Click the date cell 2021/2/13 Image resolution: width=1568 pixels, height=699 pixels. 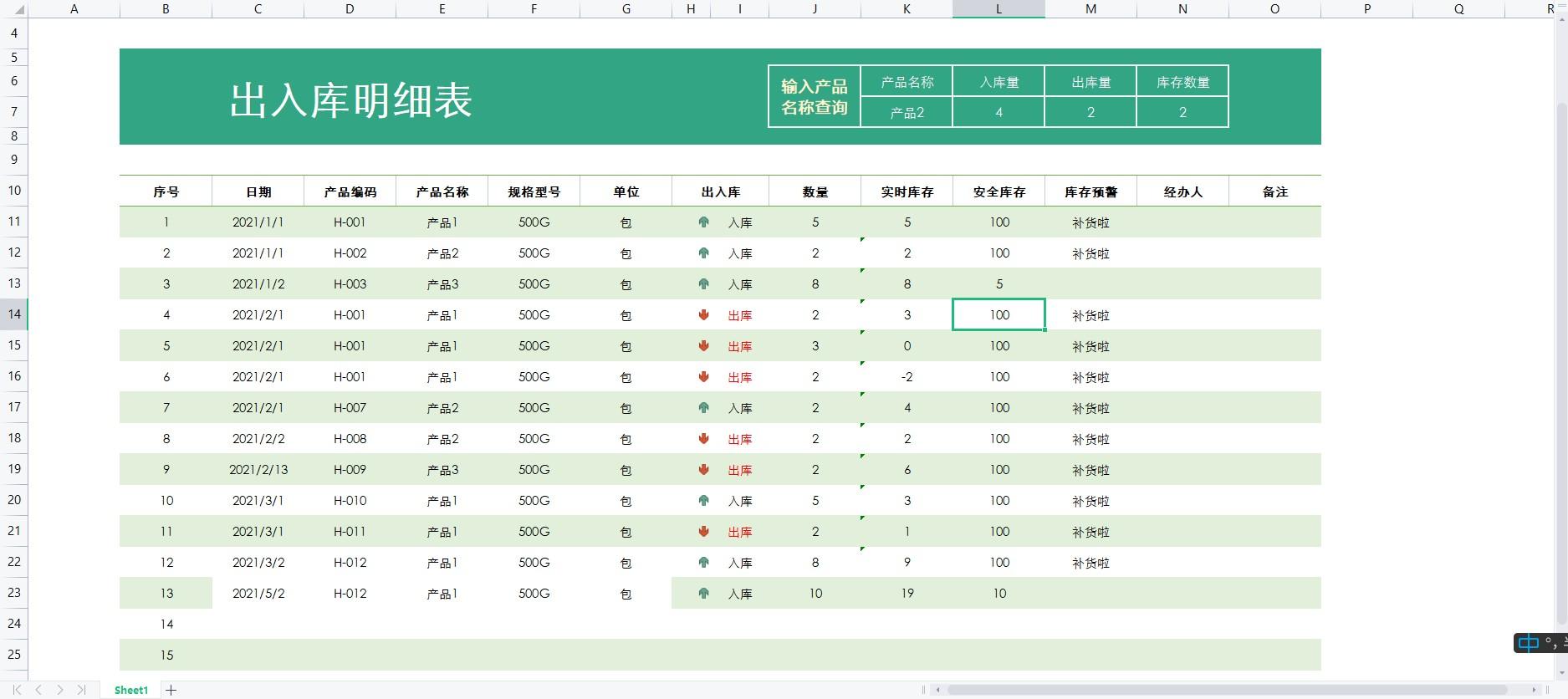coord(258,470)
